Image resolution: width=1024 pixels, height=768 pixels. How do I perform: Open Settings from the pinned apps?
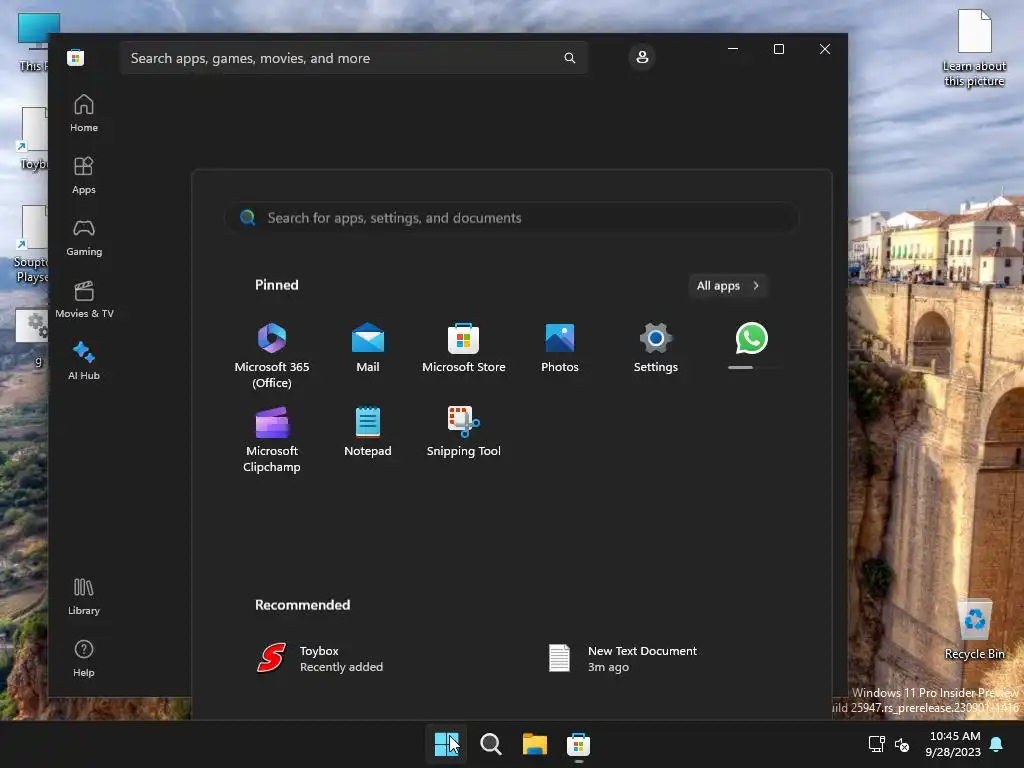tap(656, 347)
